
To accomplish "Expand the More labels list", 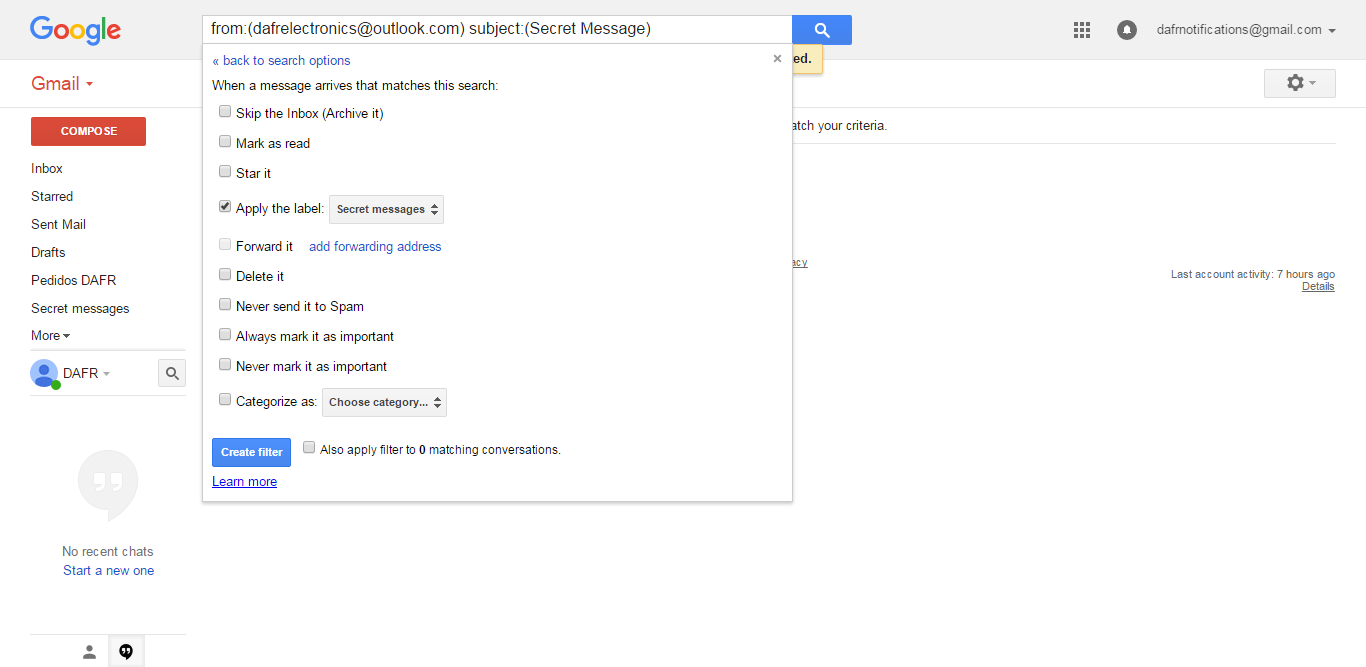I will coord(50,336).
